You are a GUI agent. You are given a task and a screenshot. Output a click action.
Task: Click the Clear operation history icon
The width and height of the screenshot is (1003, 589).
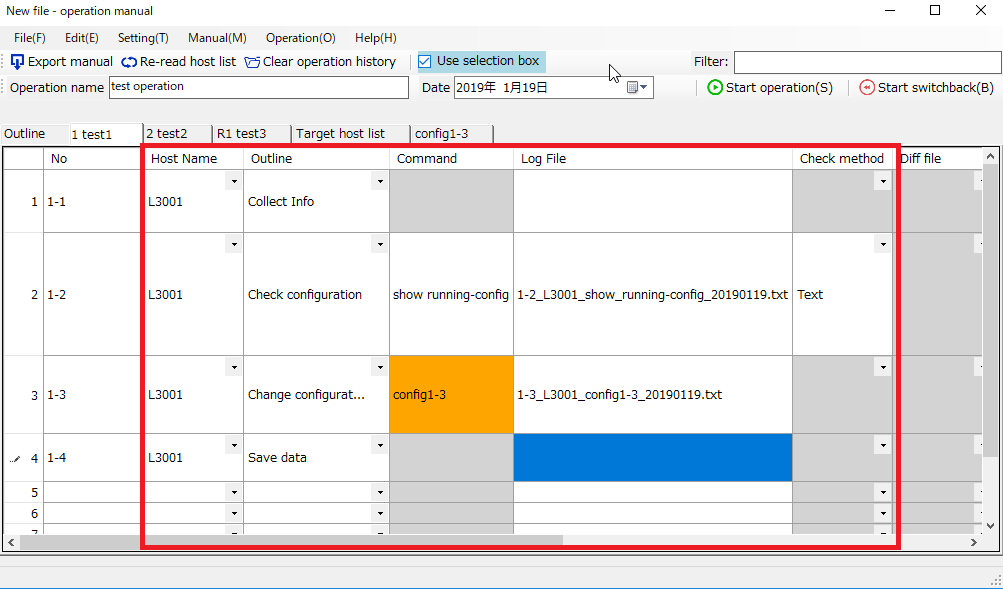(x=252, y=62)
